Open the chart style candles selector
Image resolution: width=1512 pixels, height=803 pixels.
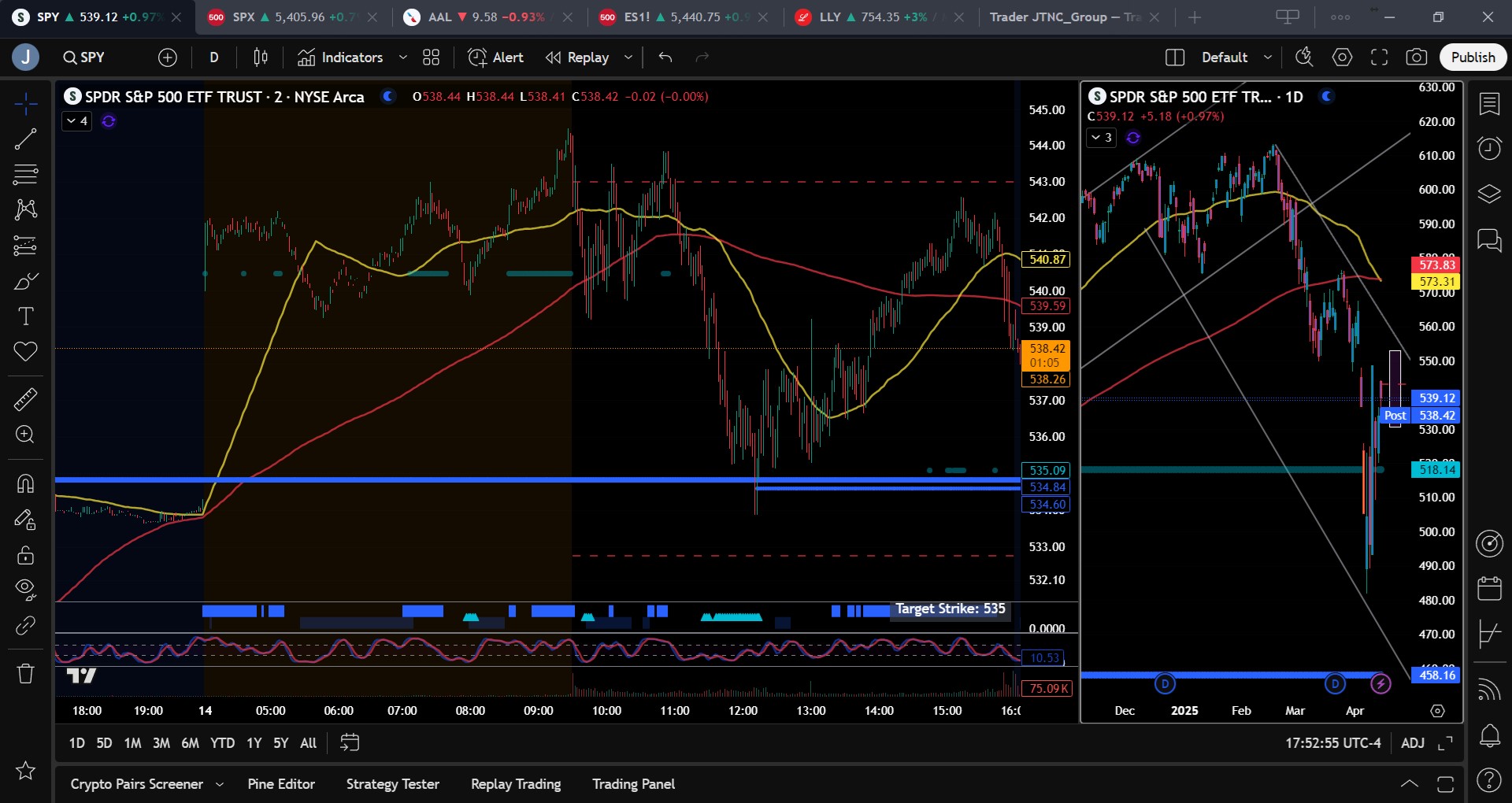[x=261, y=57]
